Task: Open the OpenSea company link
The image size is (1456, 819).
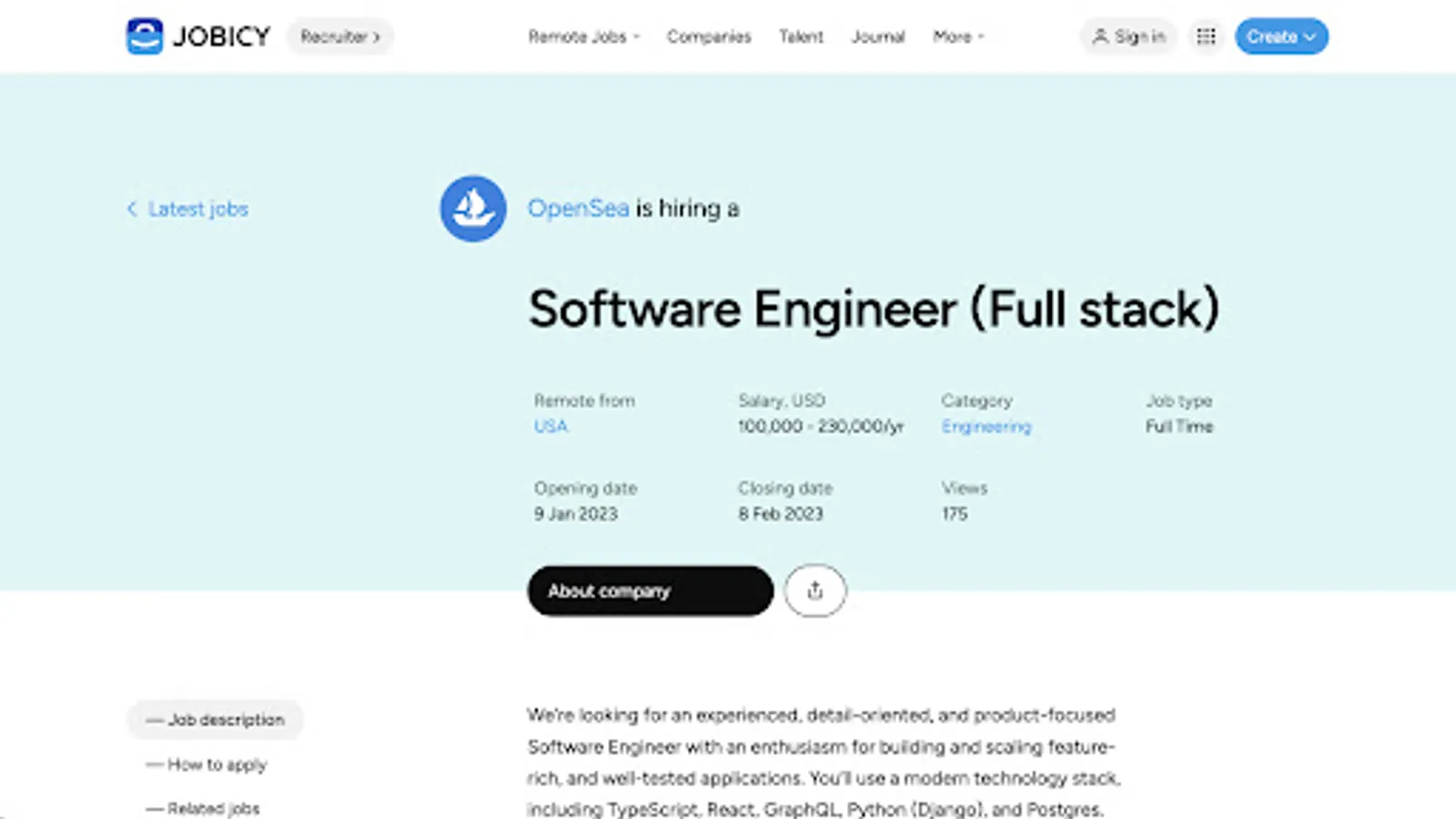Action: click(x=579, y=208)
